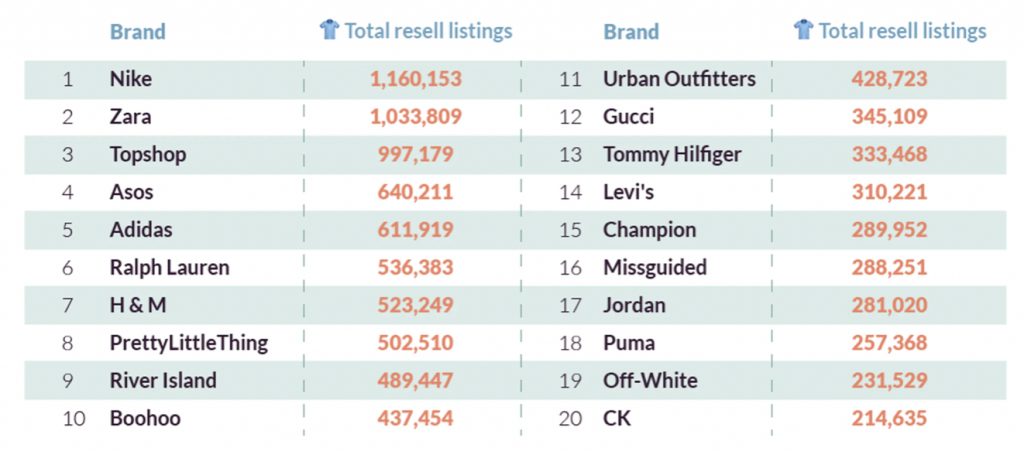Select the Zara row label
Screen dimensions: 1024x455
click(130, 118)
